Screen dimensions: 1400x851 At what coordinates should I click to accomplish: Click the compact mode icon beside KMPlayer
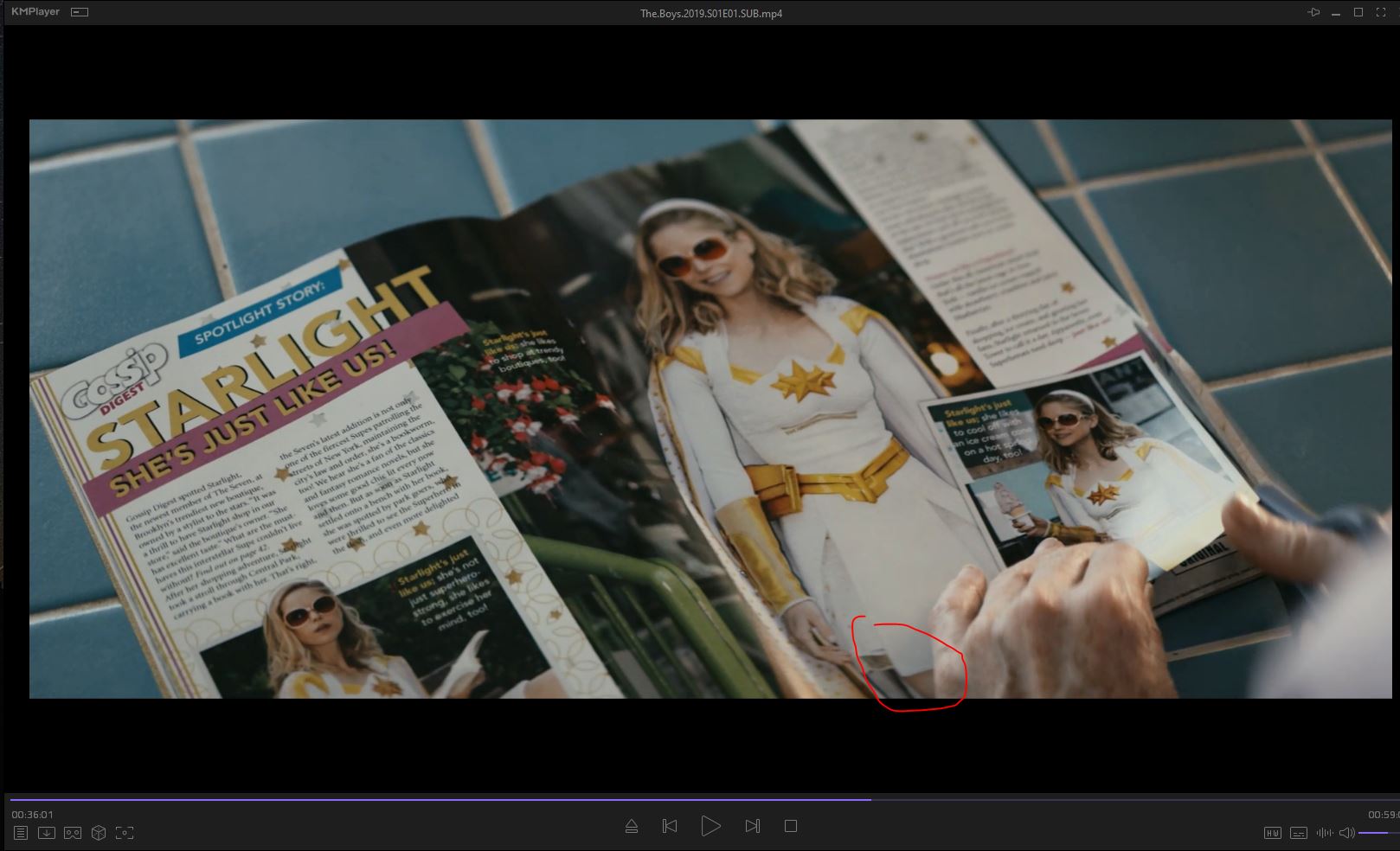(80, 13)
